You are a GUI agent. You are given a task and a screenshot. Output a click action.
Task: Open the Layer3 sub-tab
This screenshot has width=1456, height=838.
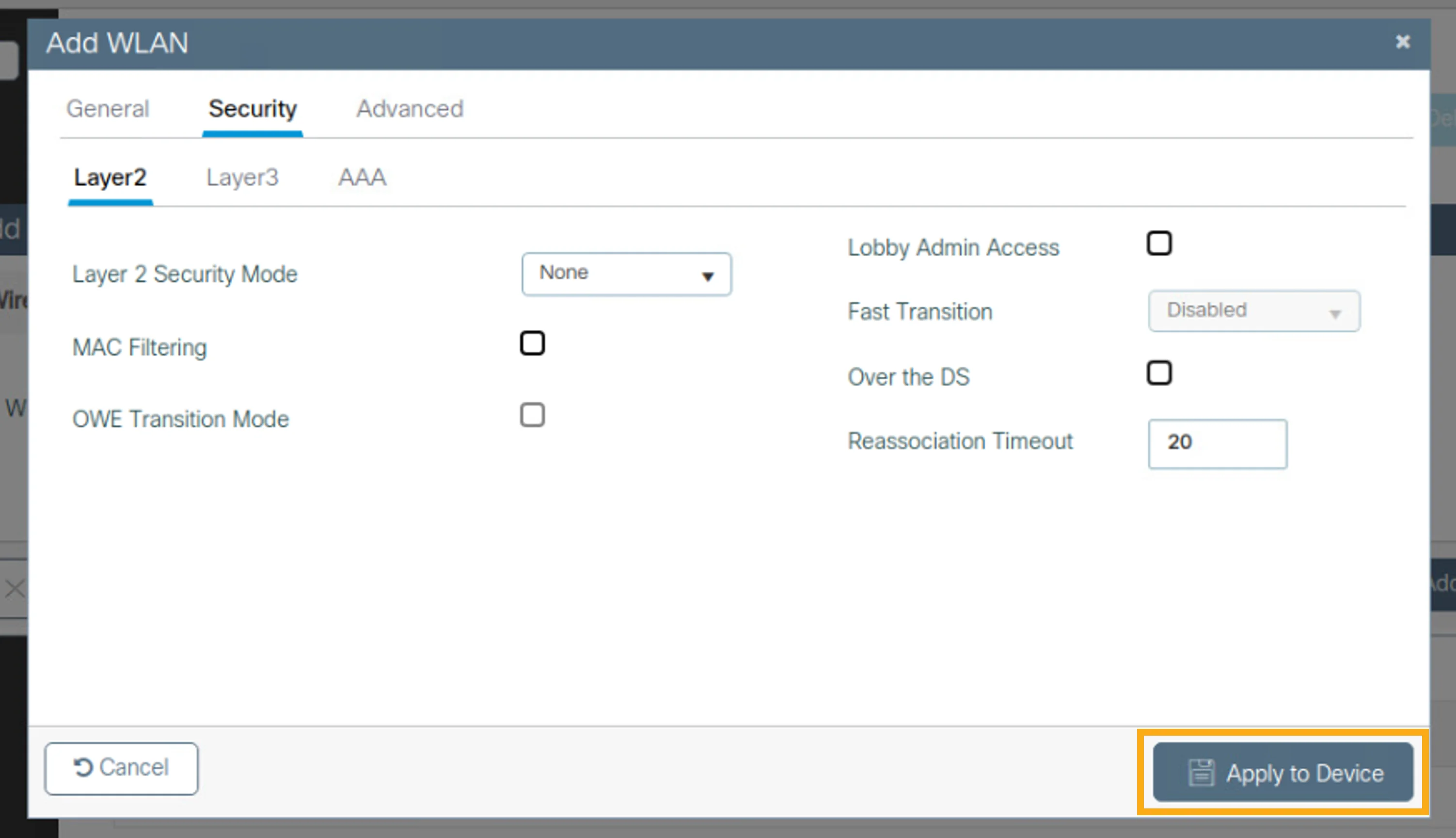(242, 177)
